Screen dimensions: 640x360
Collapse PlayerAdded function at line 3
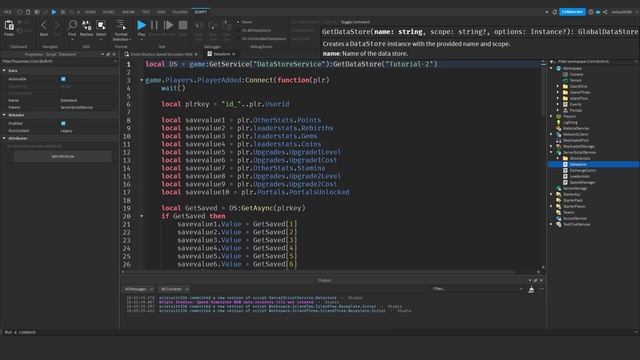[x=142, y=80]
